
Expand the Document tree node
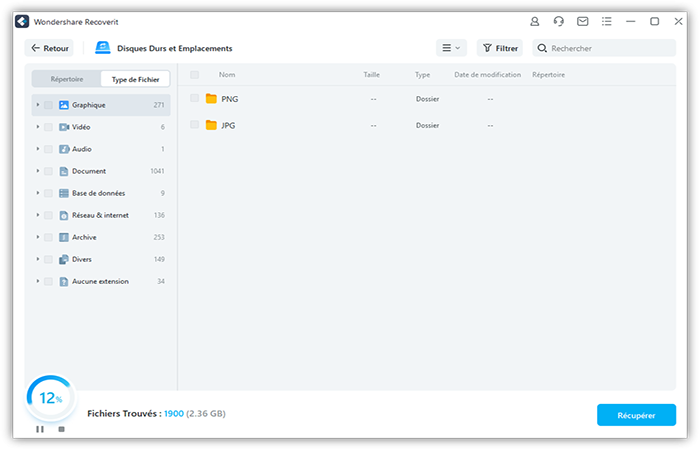38,171
